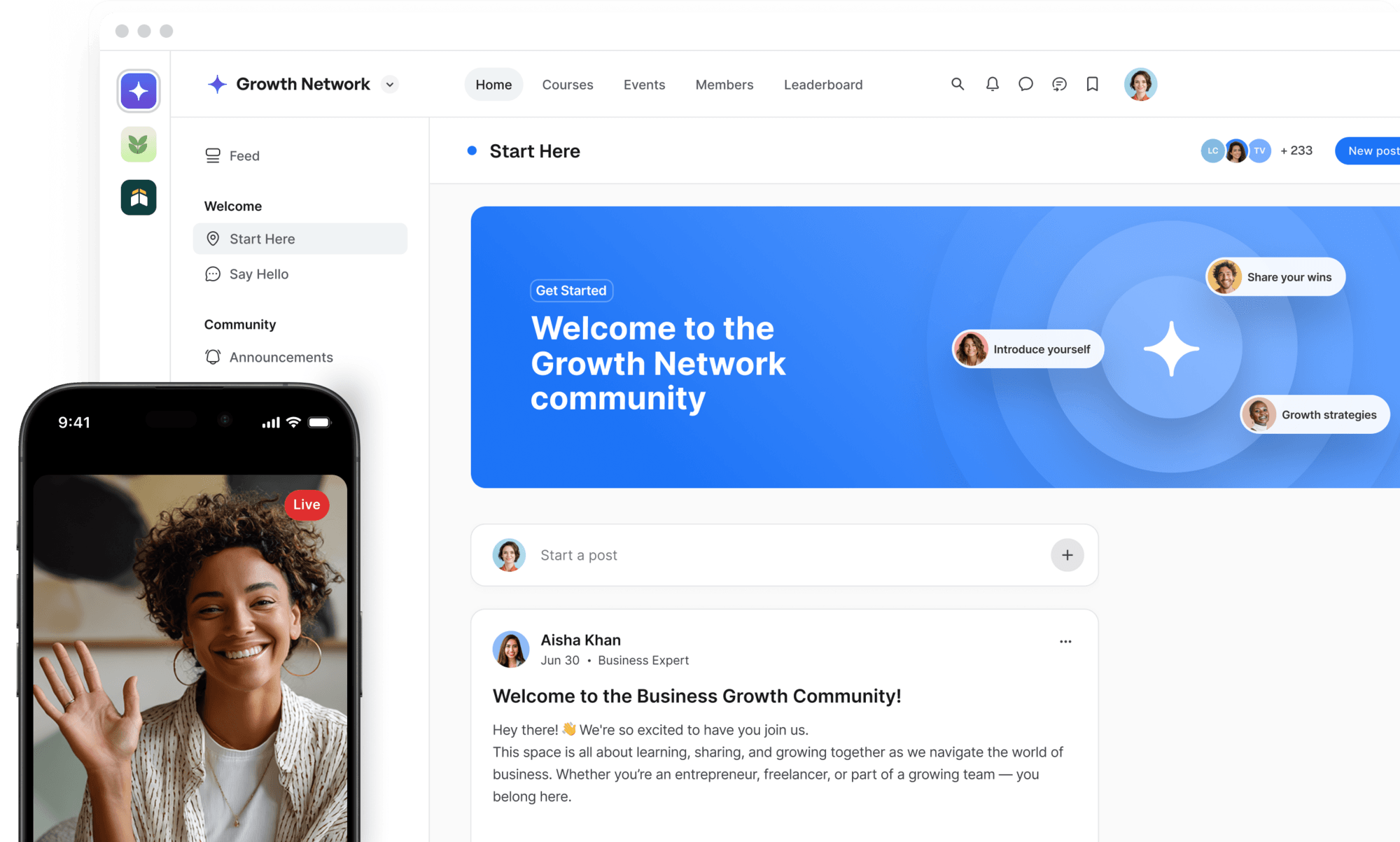Viewport: 1400px width, 842px height.
Task: View the + 233 members count
Action: (x=1296, y=150)
